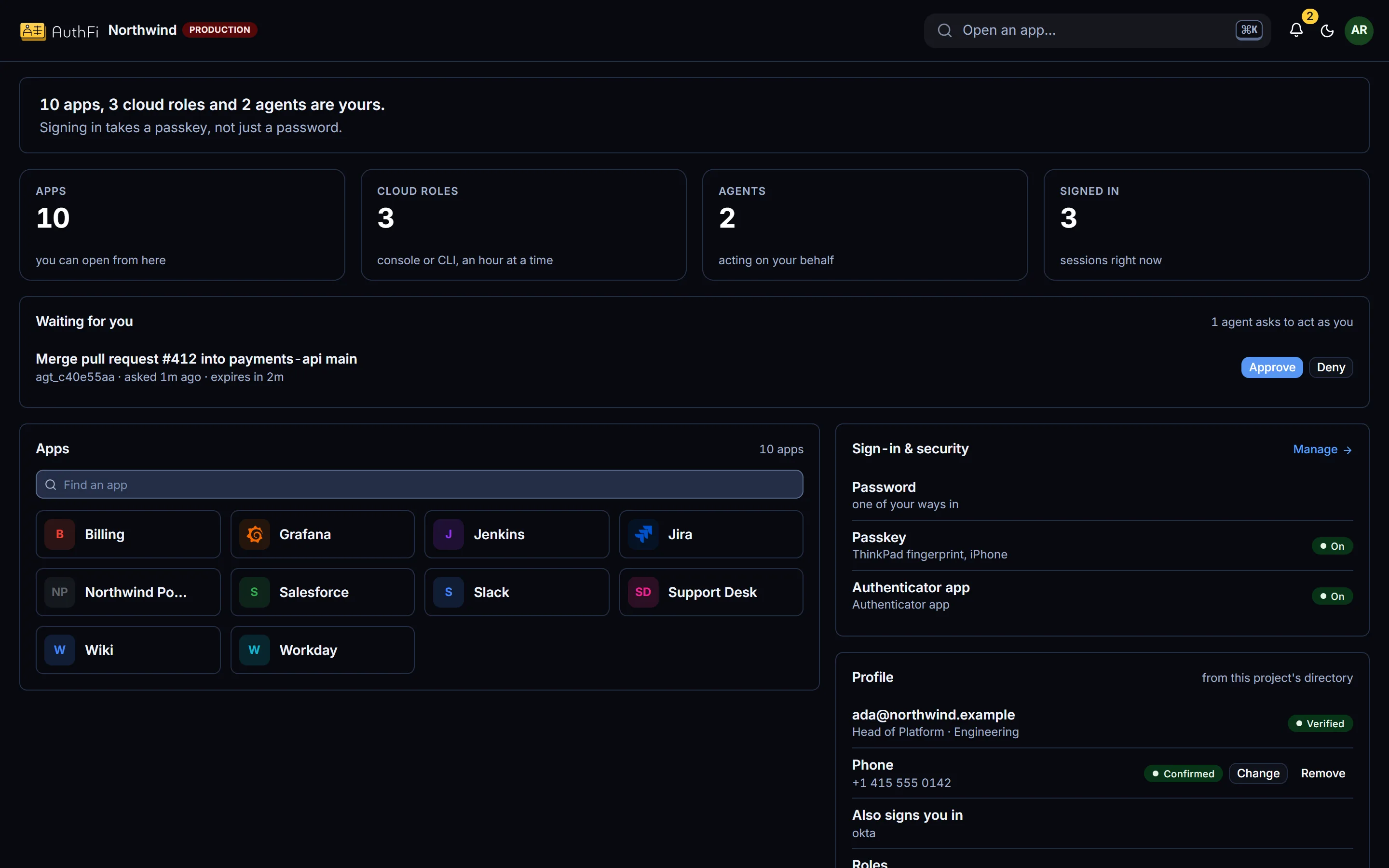Open the Salesforce app icon
This screenshot has height=868, width=1389.
pyautogui.click(x=254, y=593)
